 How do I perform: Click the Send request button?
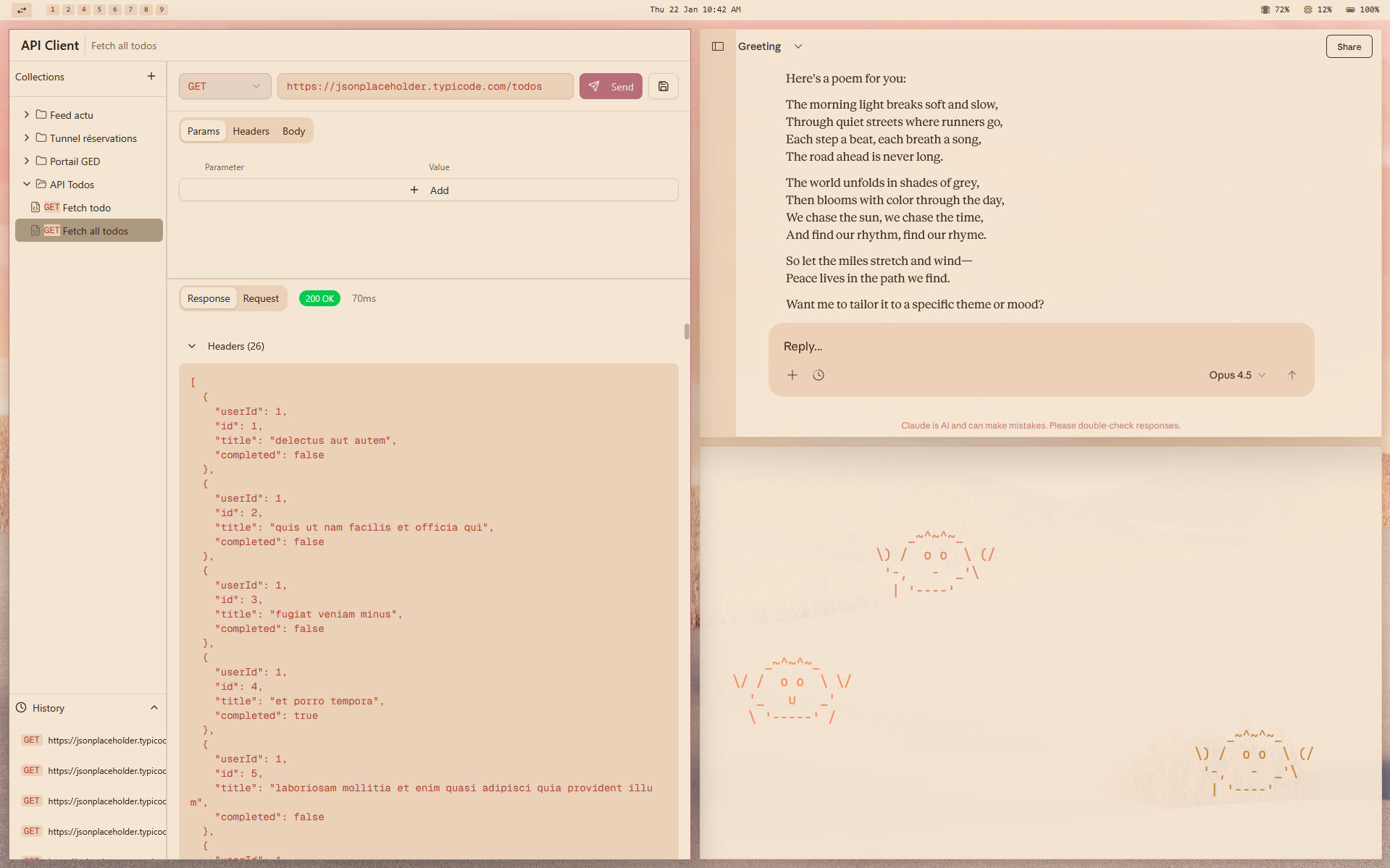(x=611, y=86)
